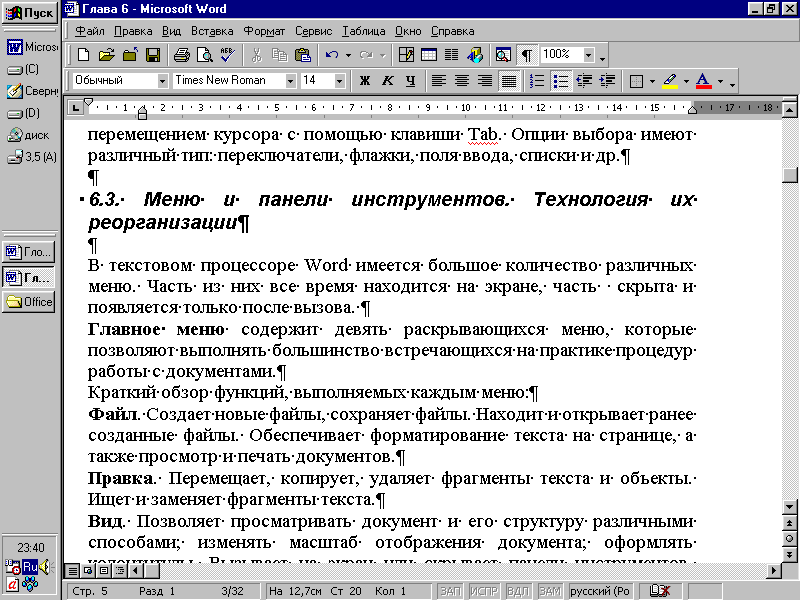This screenshot has height=600, width=800.
Task: Save the document with the floppy icon
Action: tap(153, 55)
